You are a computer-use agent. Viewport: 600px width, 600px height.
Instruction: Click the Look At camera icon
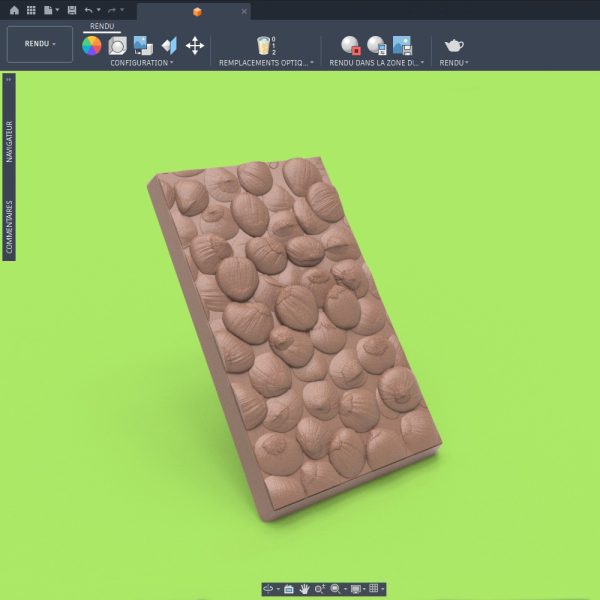289,589
